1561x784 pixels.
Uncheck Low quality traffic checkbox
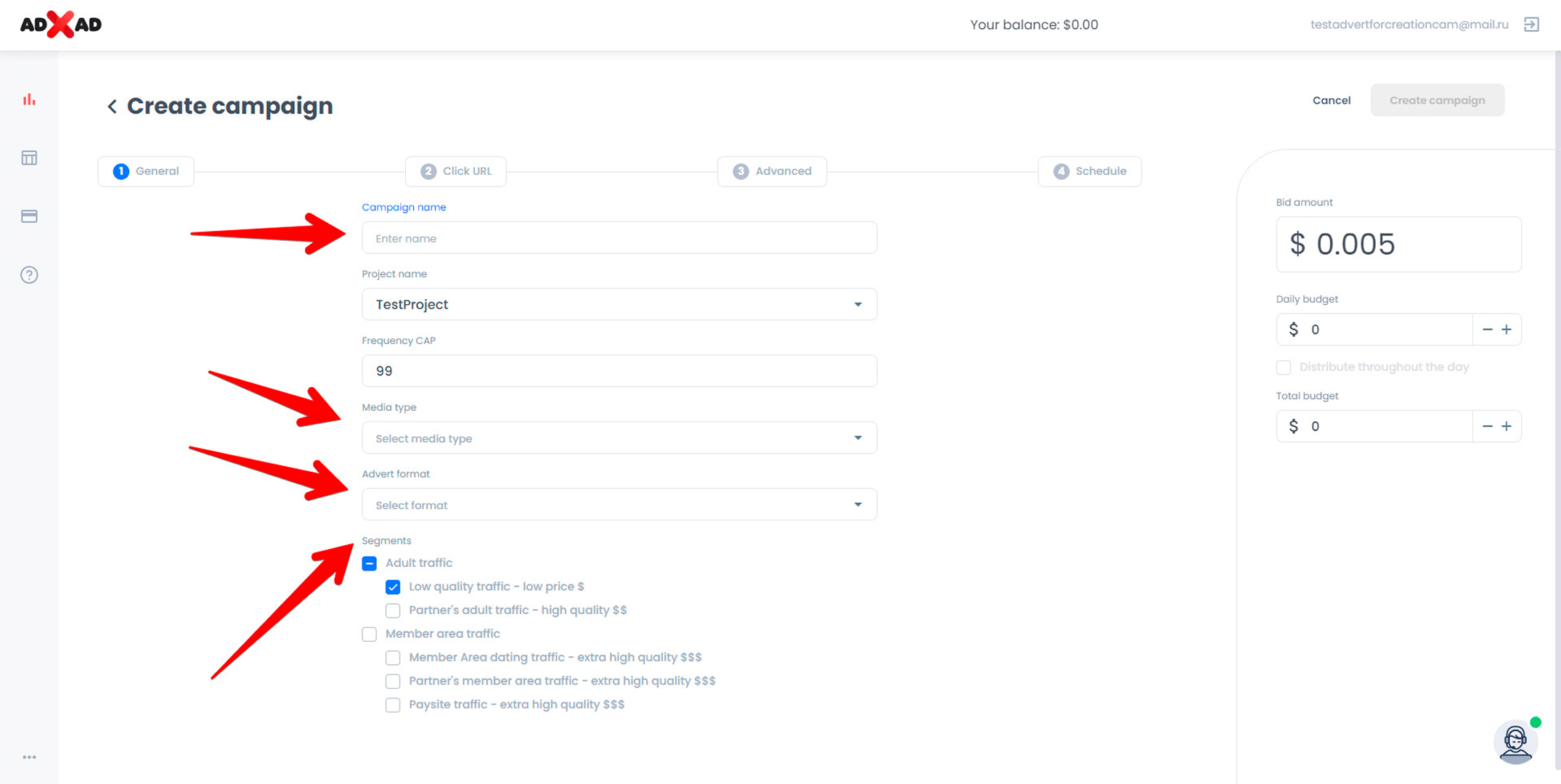393,587
